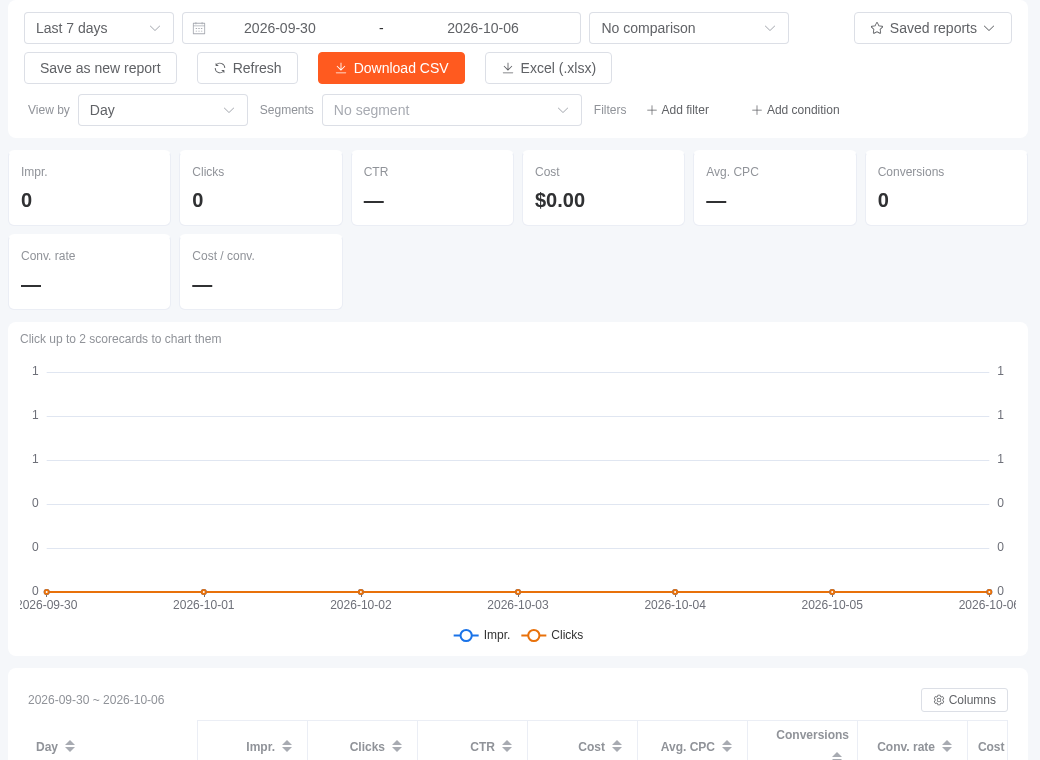Click Add condition link
This screenshot has width=1040, height=760.
tap(795, 110)
